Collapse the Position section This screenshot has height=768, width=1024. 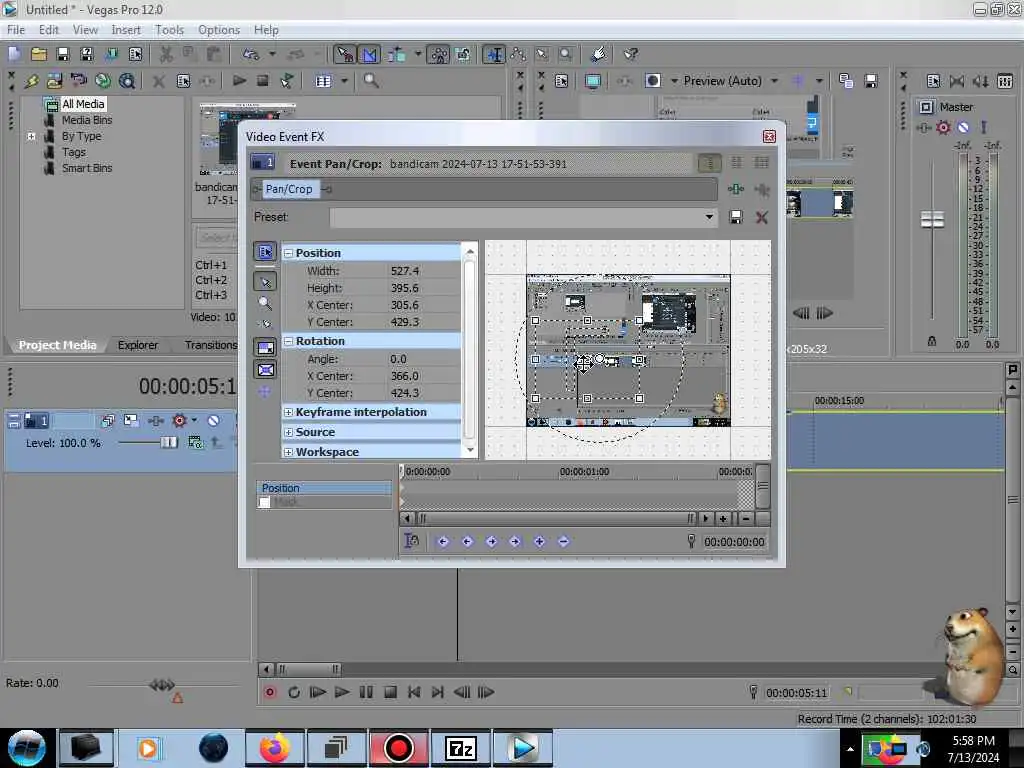pyautogui.click(x=288, y=253)
